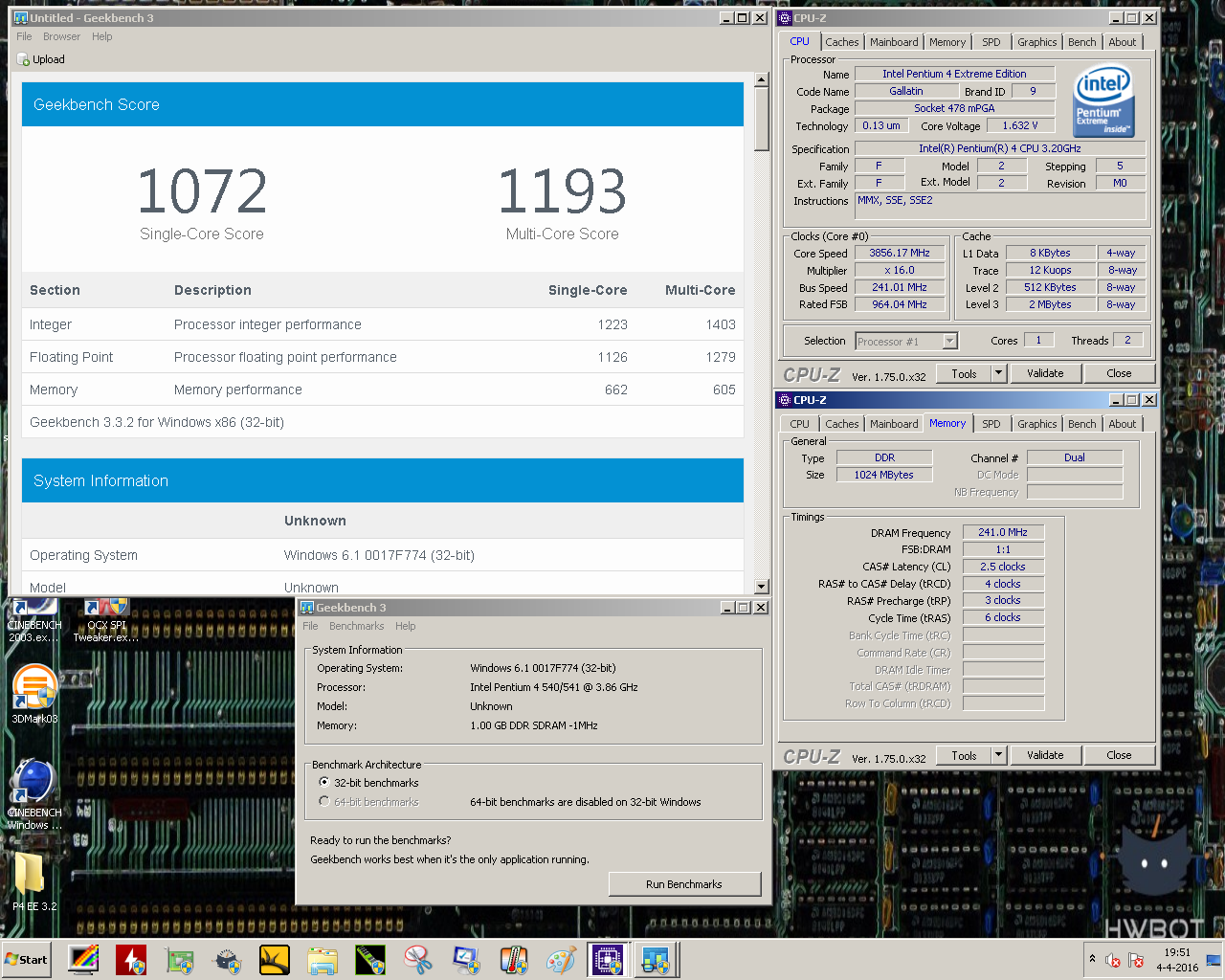The image size is (1225, 980).
Task: Open About tab in CPU-Z memory timings window
Action: point(1123,424)
